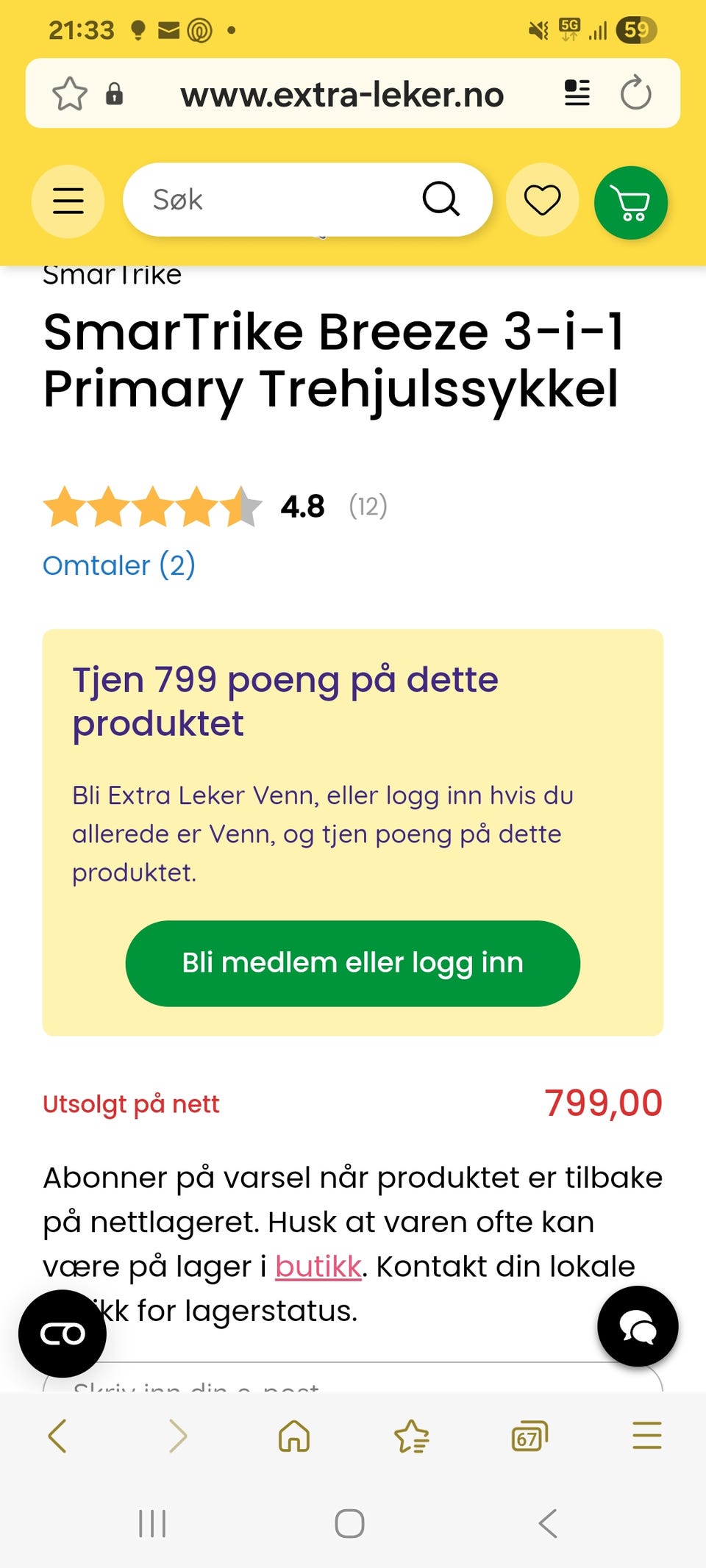Open the Omtaler (2) reviews link
Screen dimensions: 706x1568
(119, 565)
